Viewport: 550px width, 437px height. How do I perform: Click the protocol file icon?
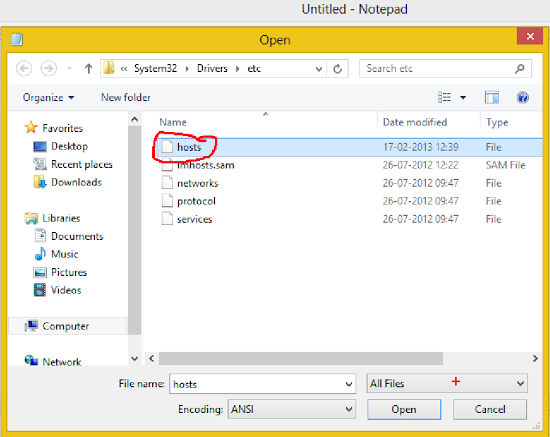coord(167,200)
